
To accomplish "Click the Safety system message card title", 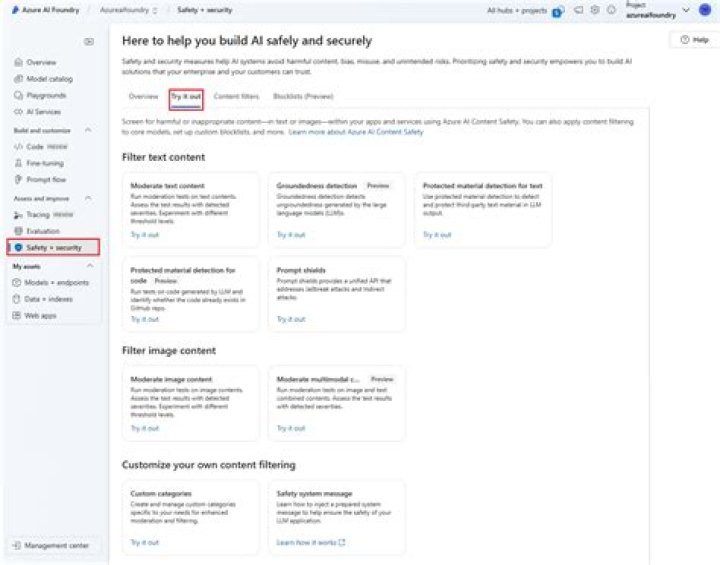I will pyautogui.click(x=314, y=493).
